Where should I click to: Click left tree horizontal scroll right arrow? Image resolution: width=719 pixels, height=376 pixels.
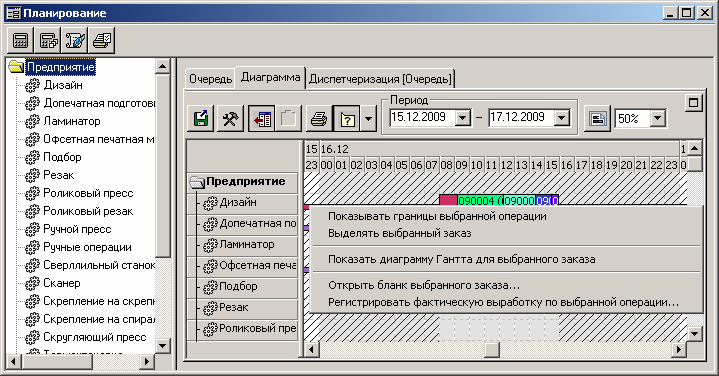[x=146, y=361]
